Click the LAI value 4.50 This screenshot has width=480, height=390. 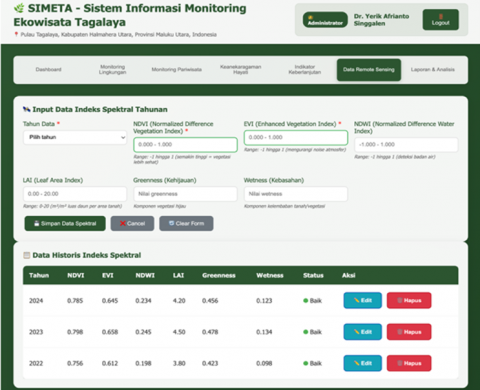[179, 332]
